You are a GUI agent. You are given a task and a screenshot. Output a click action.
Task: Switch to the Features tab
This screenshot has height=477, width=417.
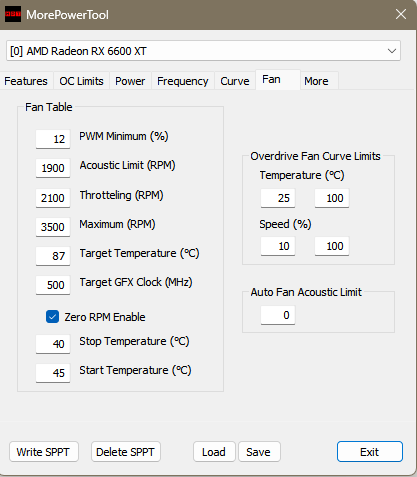pyautogui.click(x=26, y=81)
